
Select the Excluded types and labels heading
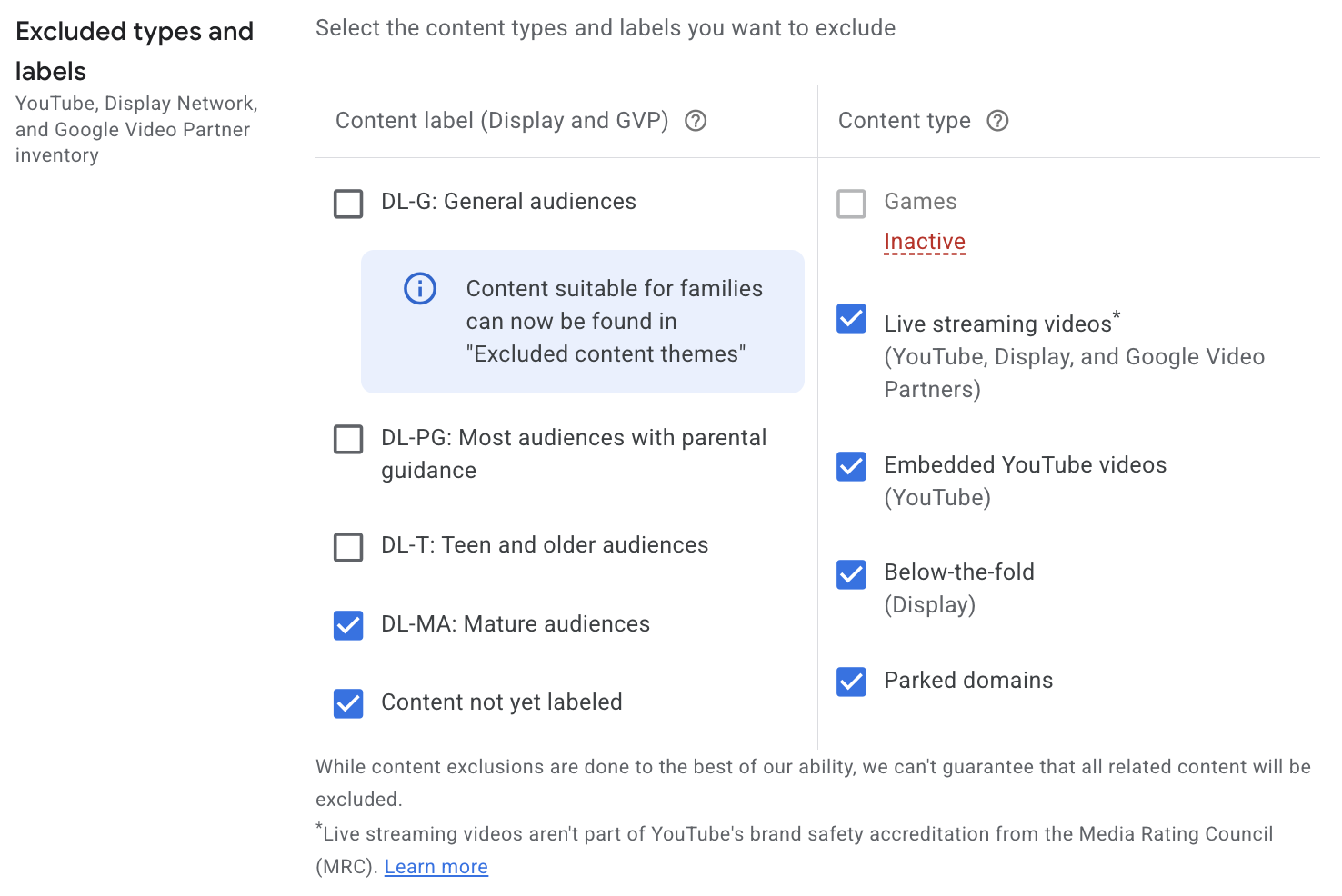click(134, 50)
